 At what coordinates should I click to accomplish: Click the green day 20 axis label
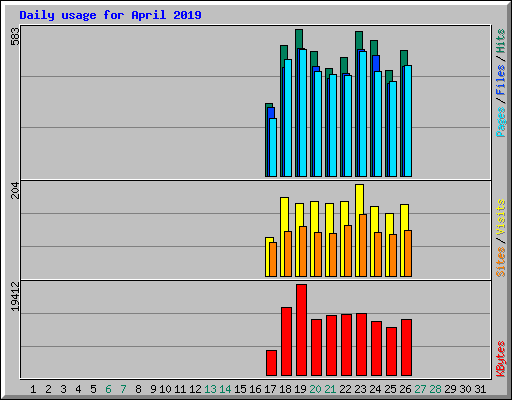[315, 389]
